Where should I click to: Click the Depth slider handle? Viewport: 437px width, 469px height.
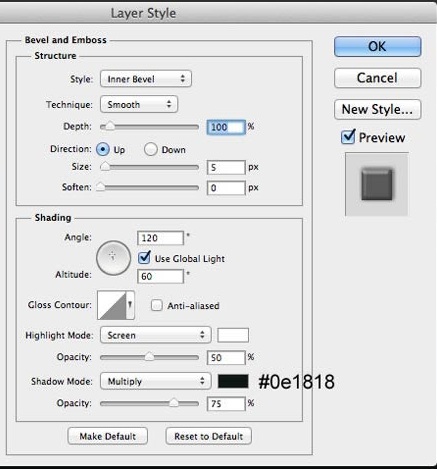[109, 127]
